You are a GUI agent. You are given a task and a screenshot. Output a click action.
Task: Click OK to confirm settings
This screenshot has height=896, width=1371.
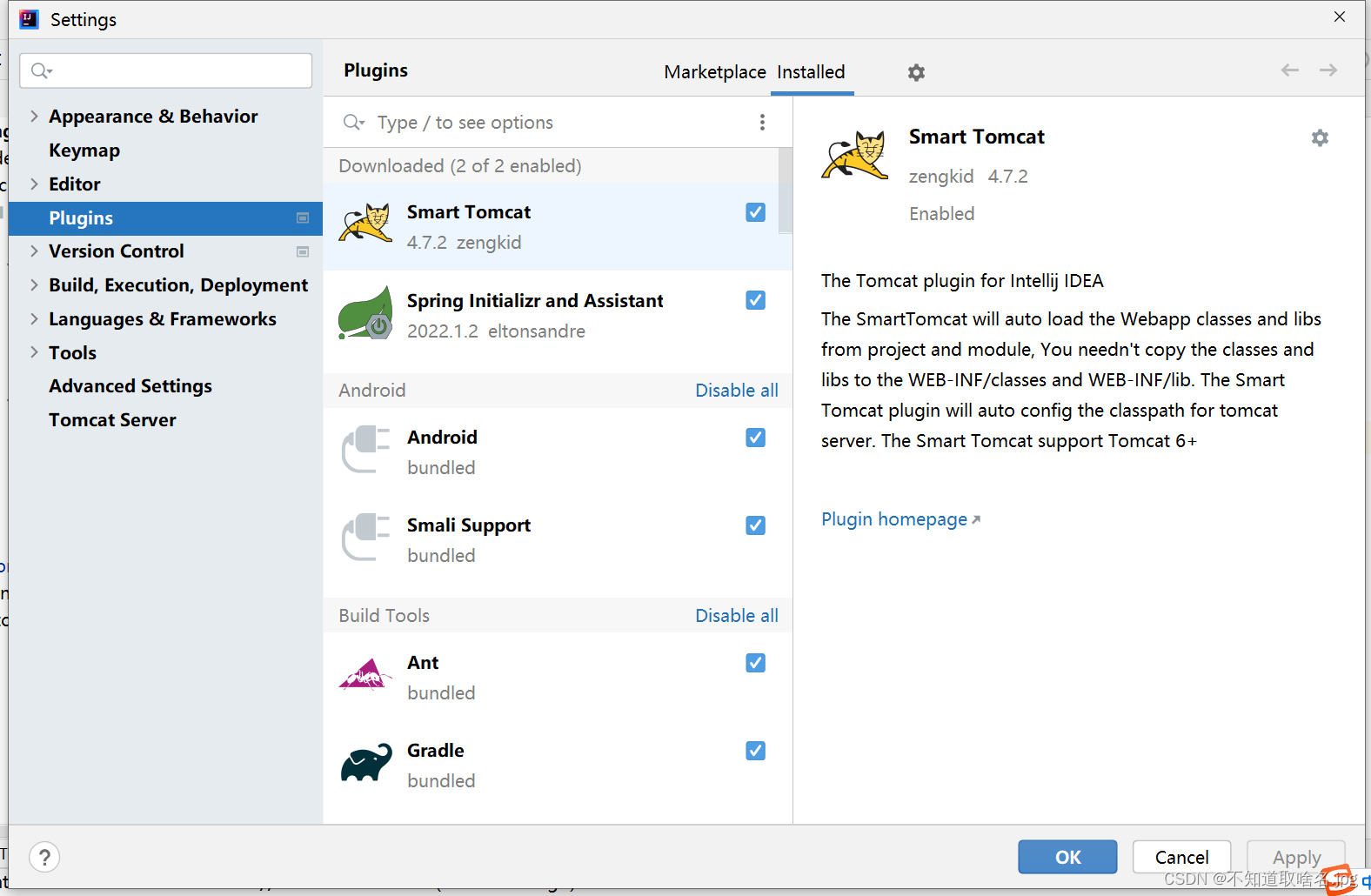[x=1067, y=857]
